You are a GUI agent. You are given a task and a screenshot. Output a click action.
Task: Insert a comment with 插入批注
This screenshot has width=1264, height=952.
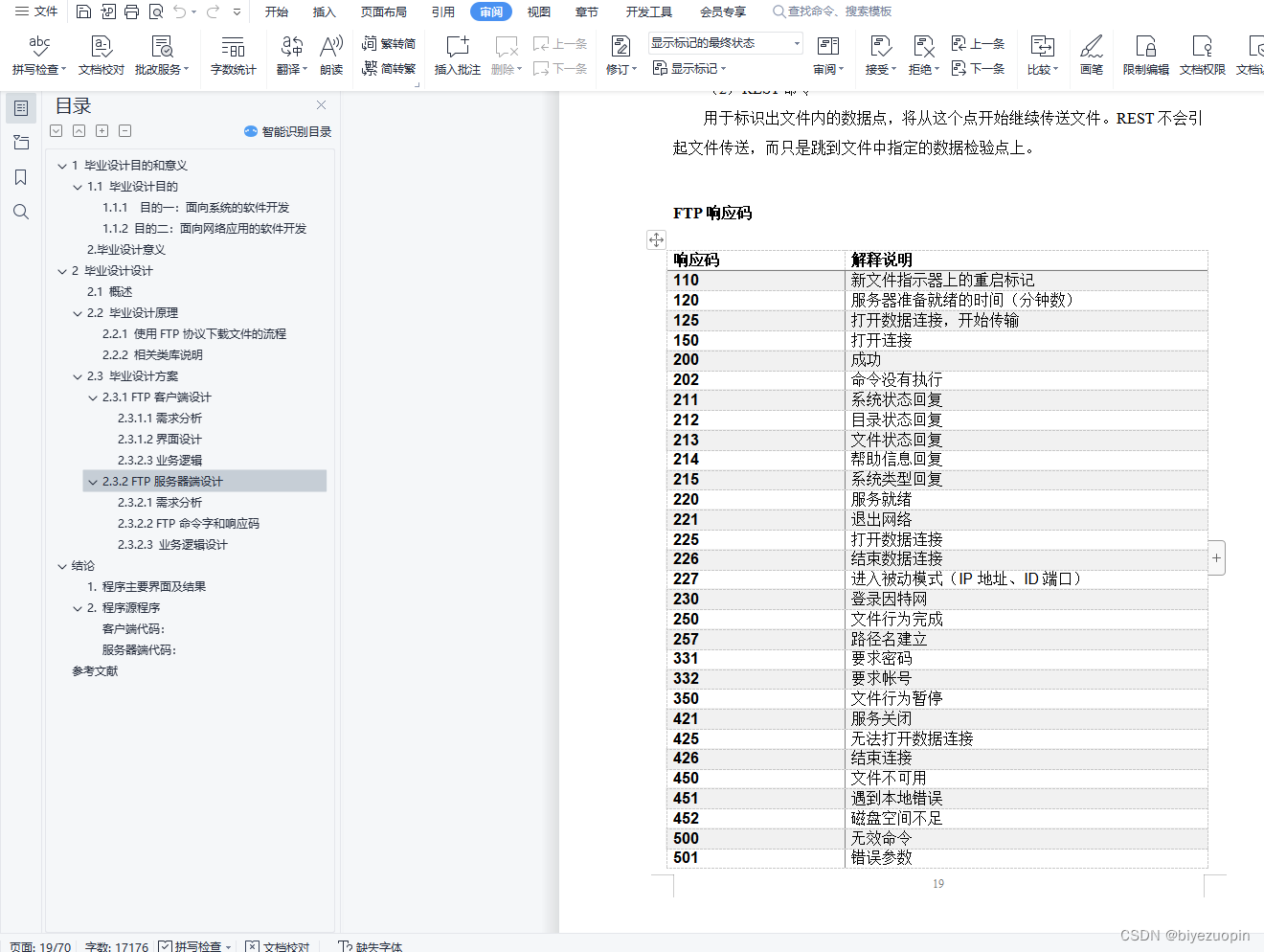pyautogui.click(x=458, y=56)
